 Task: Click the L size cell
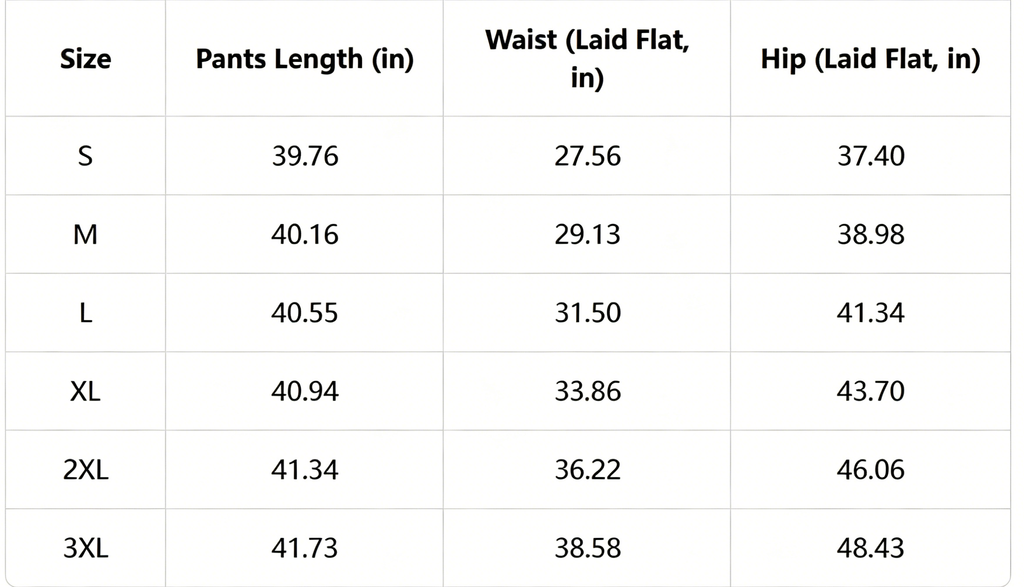click(x=86, y=313)
